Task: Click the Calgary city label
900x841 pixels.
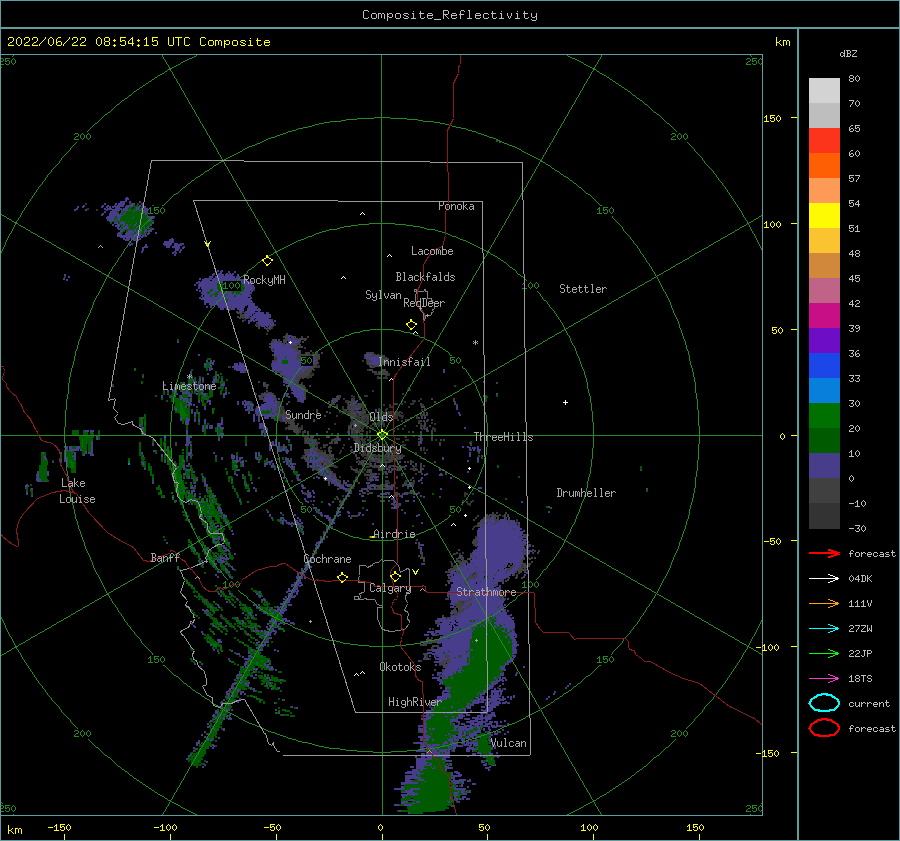Action: click(x=390, y=588)
